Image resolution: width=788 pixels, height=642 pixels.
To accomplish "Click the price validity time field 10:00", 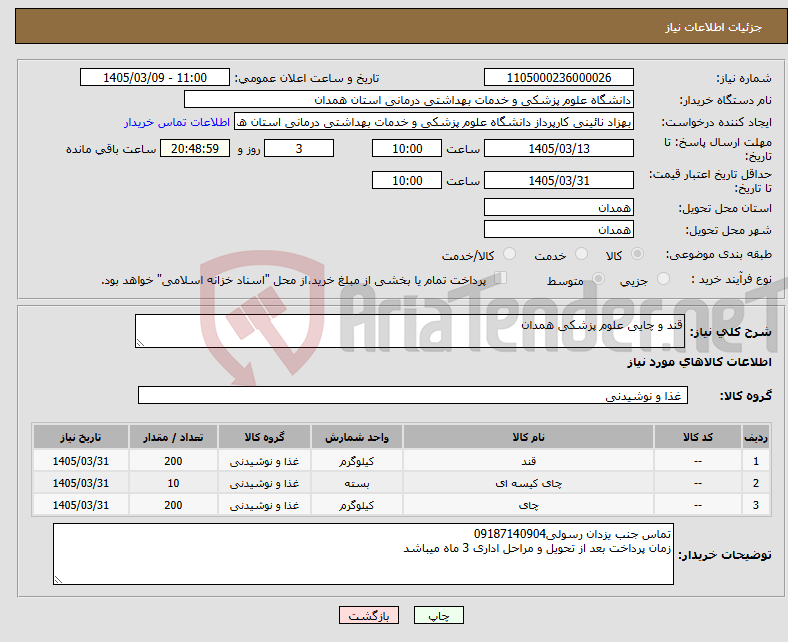I will [407, 180].
